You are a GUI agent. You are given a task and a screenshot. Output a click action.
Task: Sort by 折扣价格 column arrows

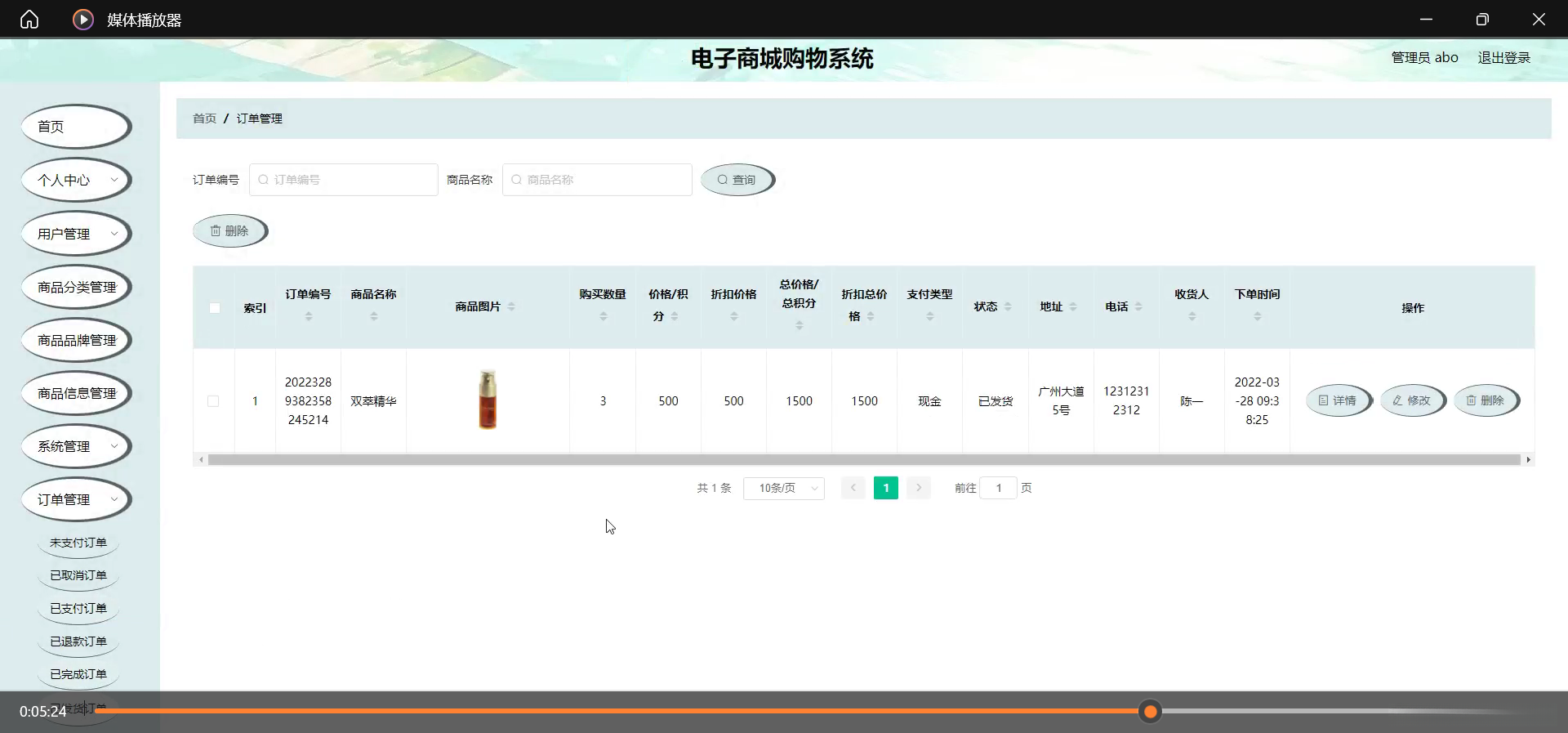click(734, 316)
